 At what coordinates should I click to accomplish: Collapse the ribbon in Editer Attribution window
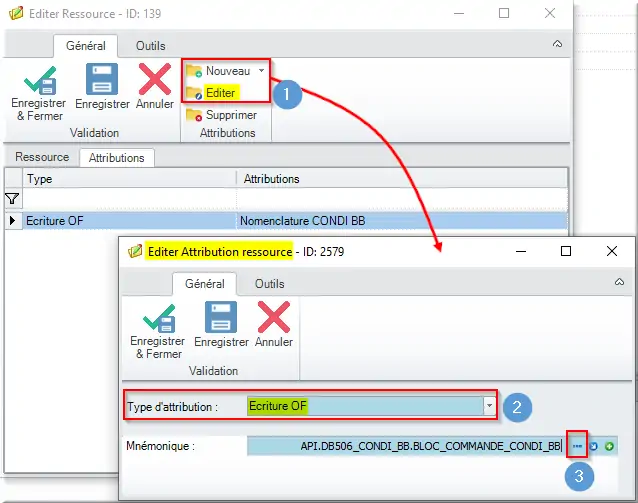click(619, 282)
